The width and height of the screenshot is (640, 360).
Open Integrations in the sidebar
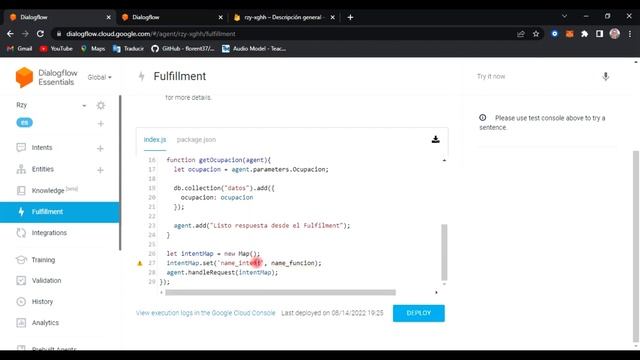pos(49,233)
